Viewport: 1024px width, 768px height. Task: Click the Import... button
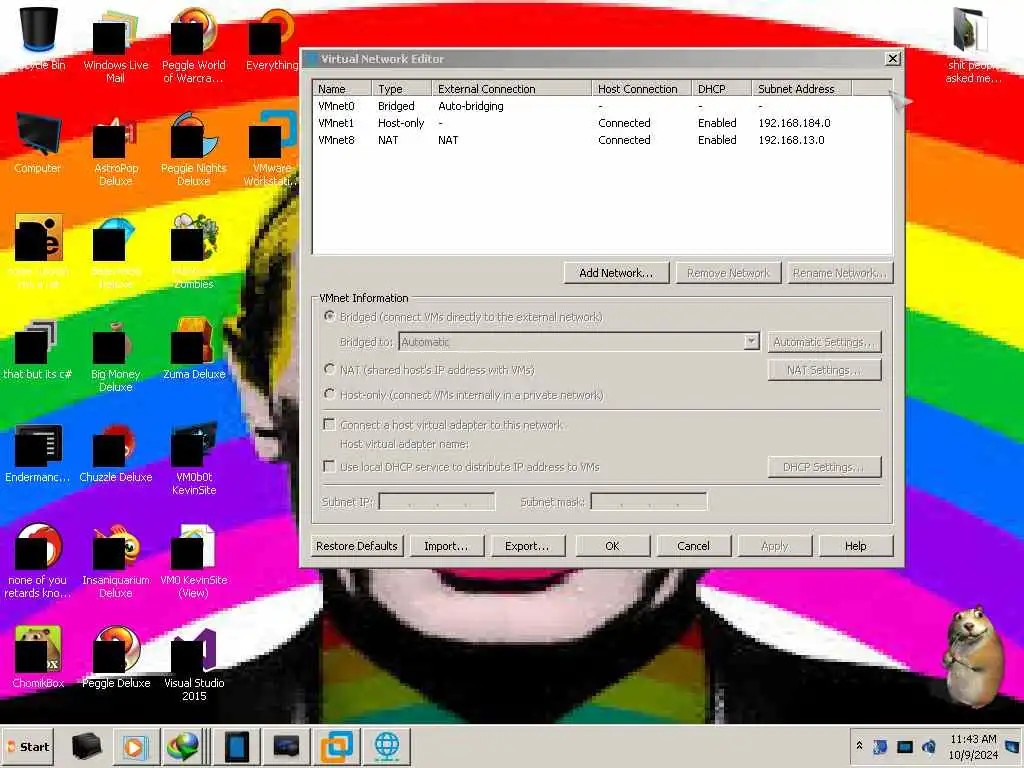[x=447, y=546]
